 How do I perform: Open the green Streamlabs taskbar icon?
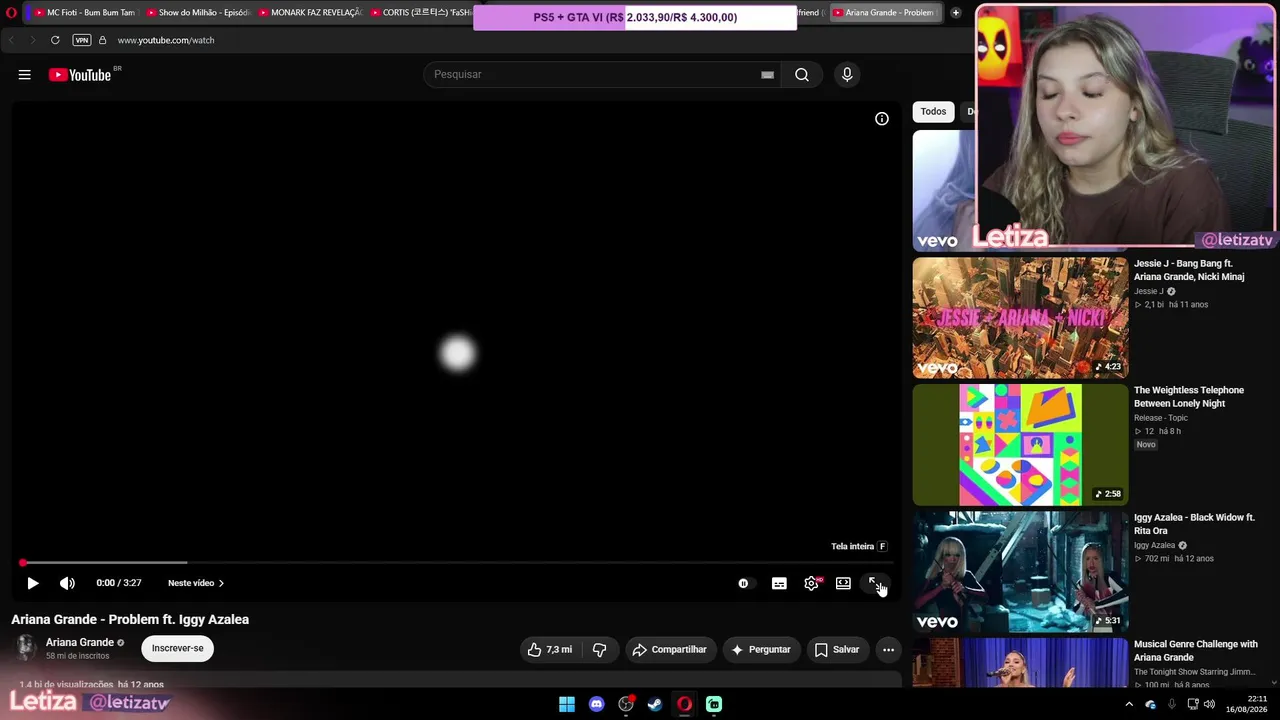pyautogui.click(x=714, y=704)
